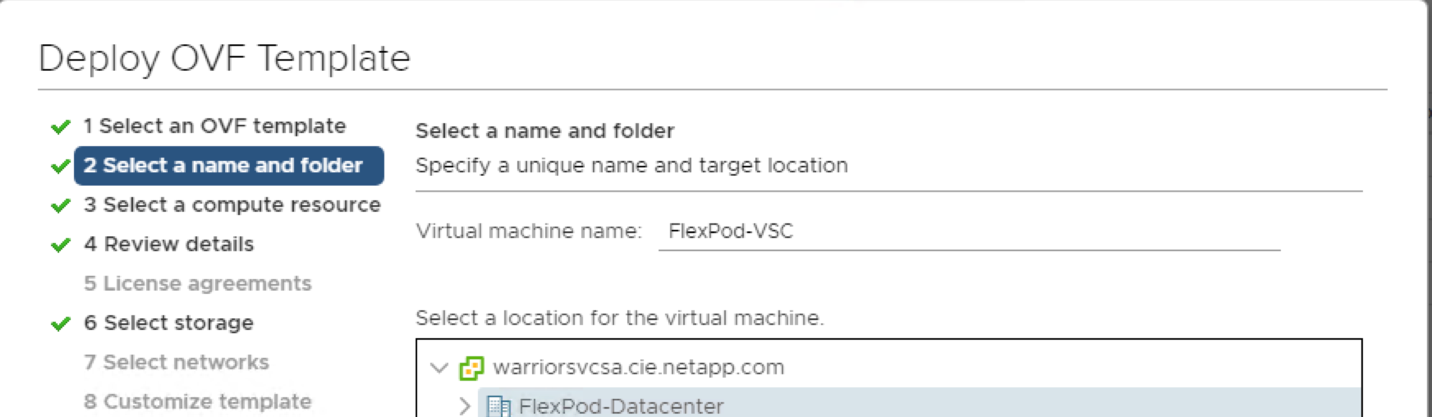Screen dimensions: 1432x417
Task: Click the vCenter server icon for warriorsvcsa
Action: pyautogui.click(x=471, y=368)
